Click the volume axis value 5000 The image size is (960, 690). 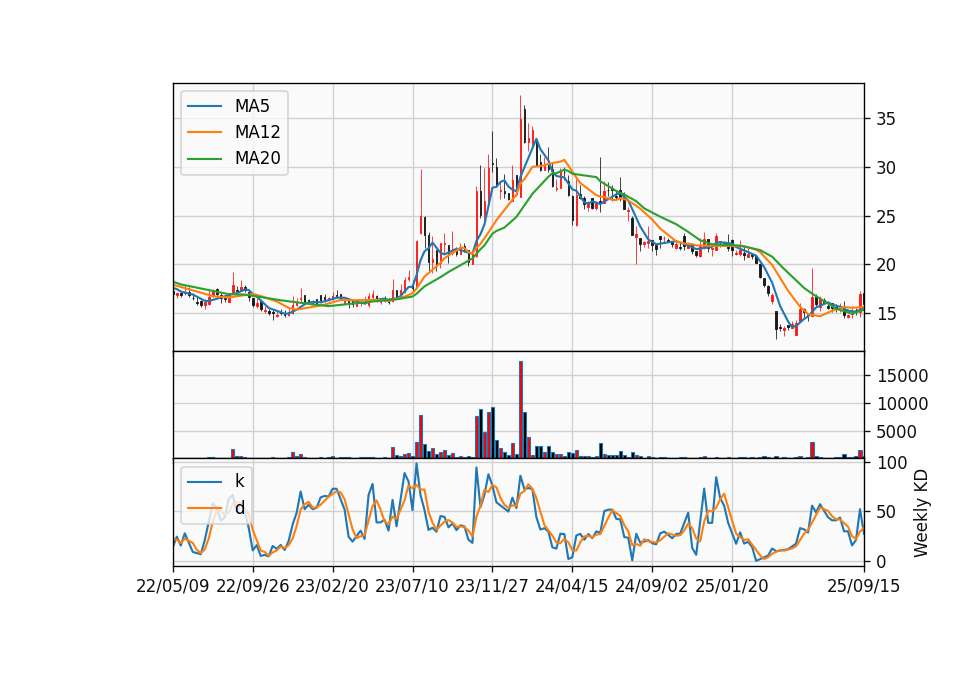(x=897, y=432)
